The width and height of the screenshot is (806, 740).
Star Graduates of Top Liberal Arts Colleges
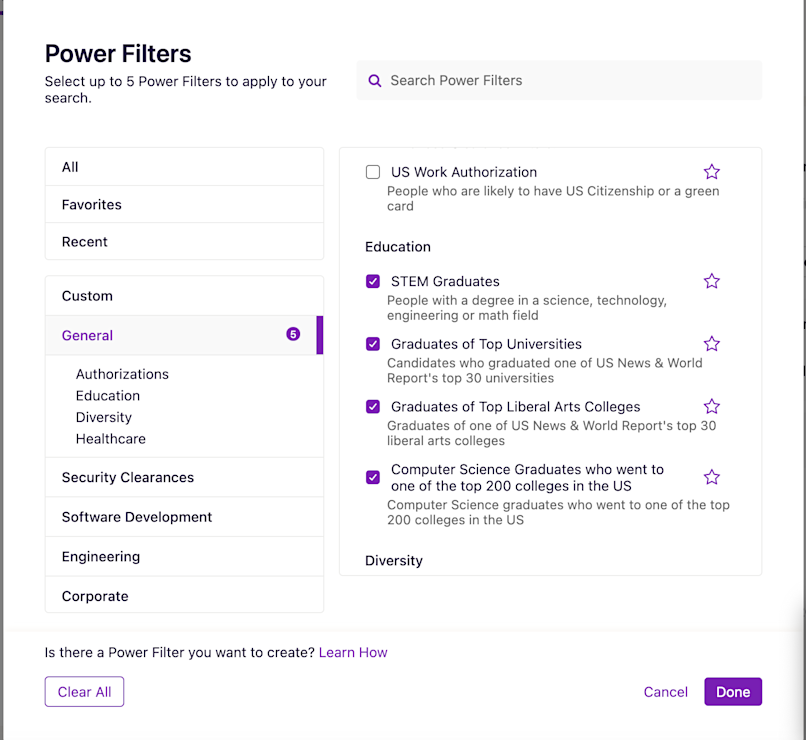click(x=712, y=407)
